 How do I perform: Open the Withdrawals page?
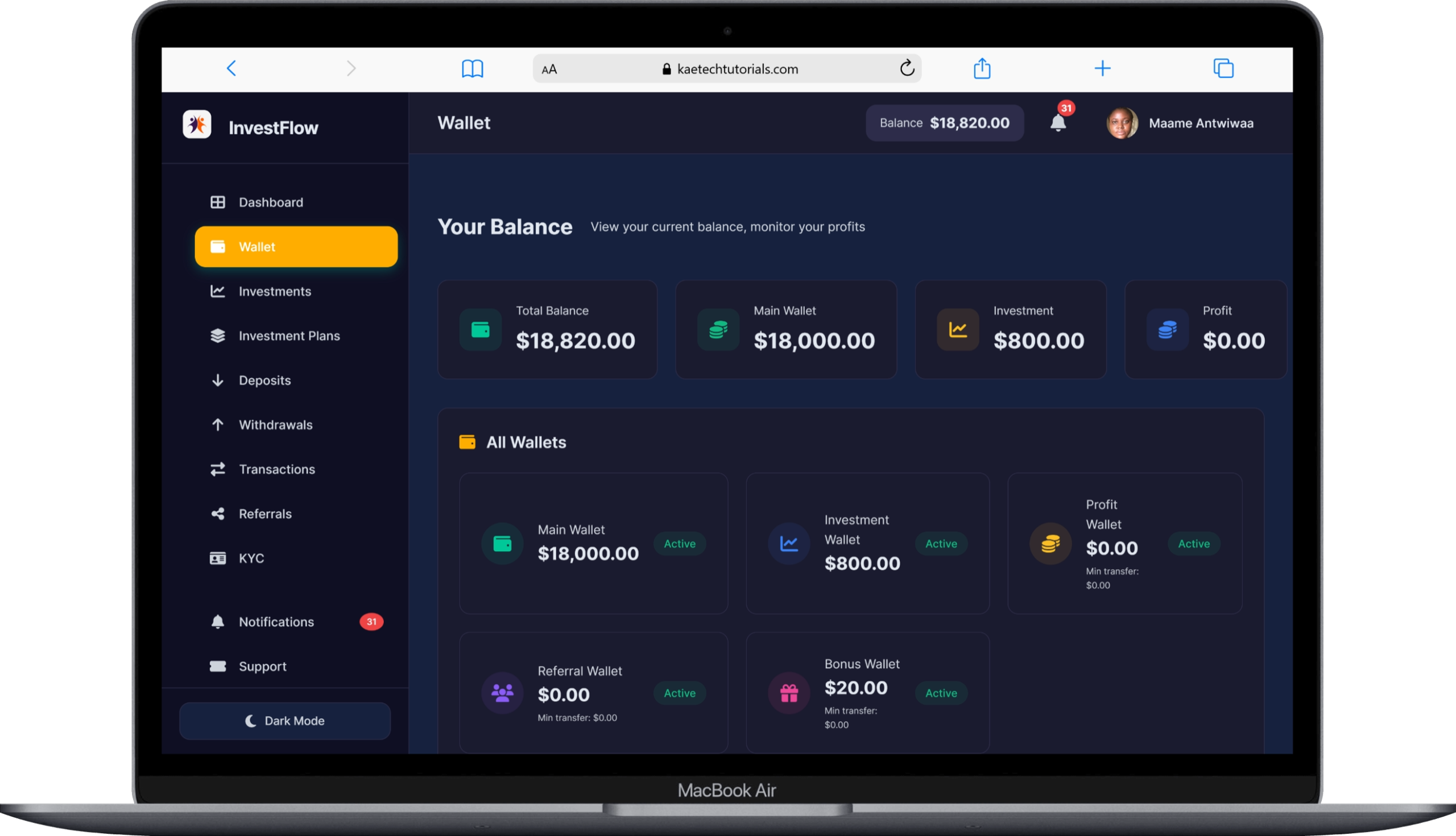pos(296,425)
